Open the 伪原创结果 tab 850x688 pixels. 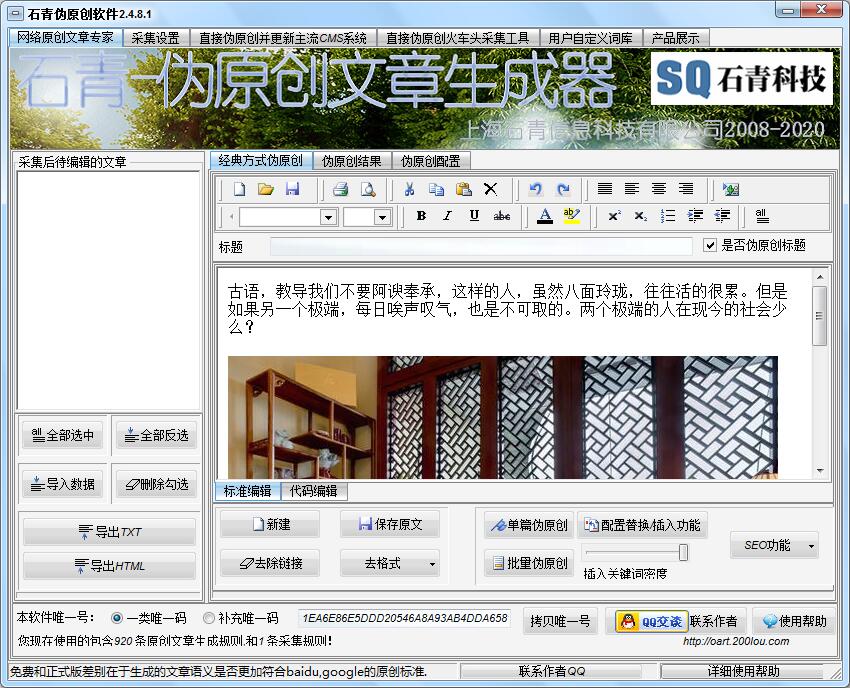(351, 161)
